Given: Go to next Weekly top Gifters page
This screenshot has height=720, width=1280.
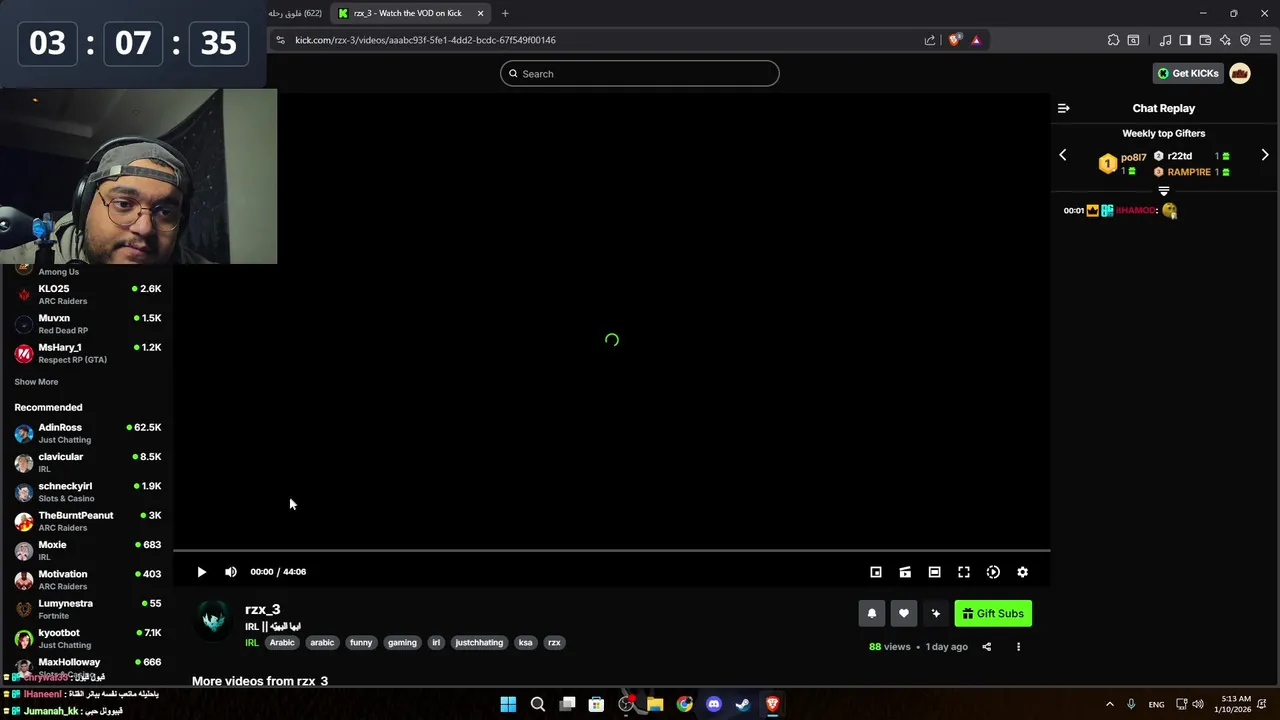Looking at the screenshot, I should [1265, 155].
